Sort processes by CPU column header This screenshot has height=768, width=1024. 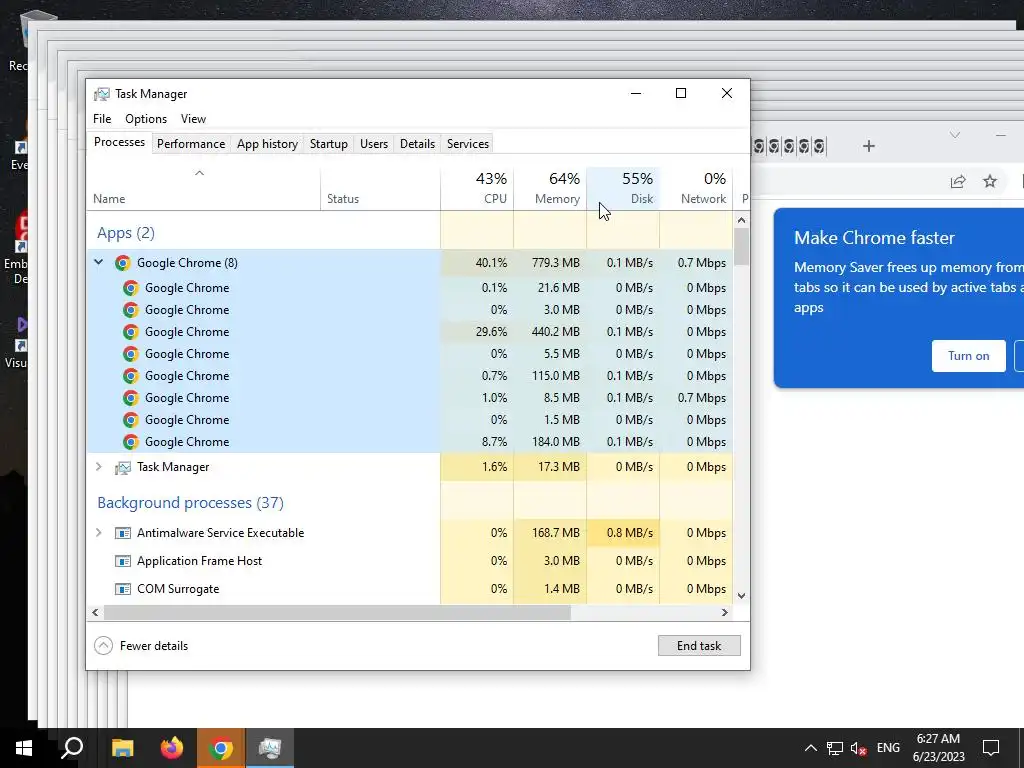[477, 189]
